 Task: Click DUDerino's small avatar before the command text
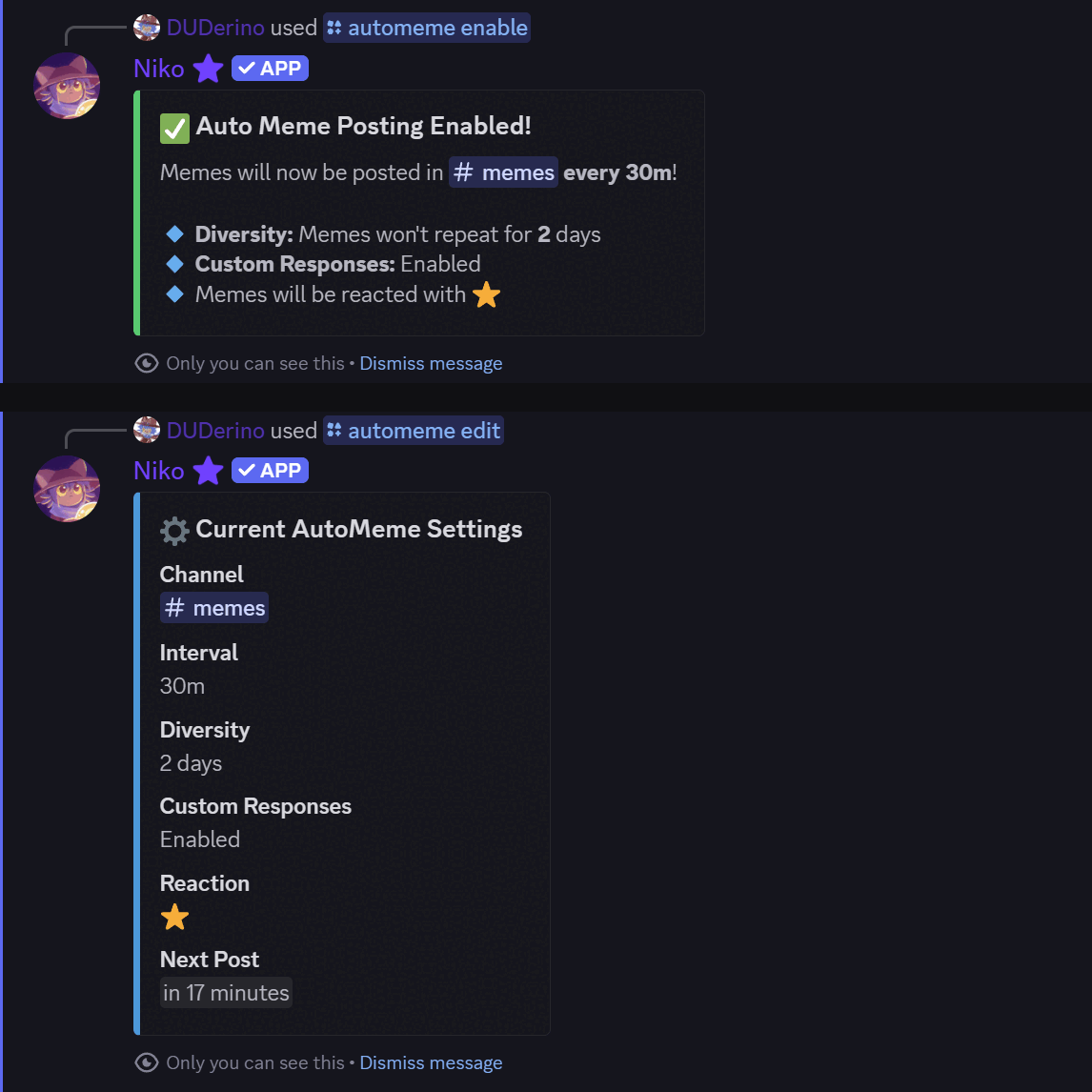pos(147,28)
